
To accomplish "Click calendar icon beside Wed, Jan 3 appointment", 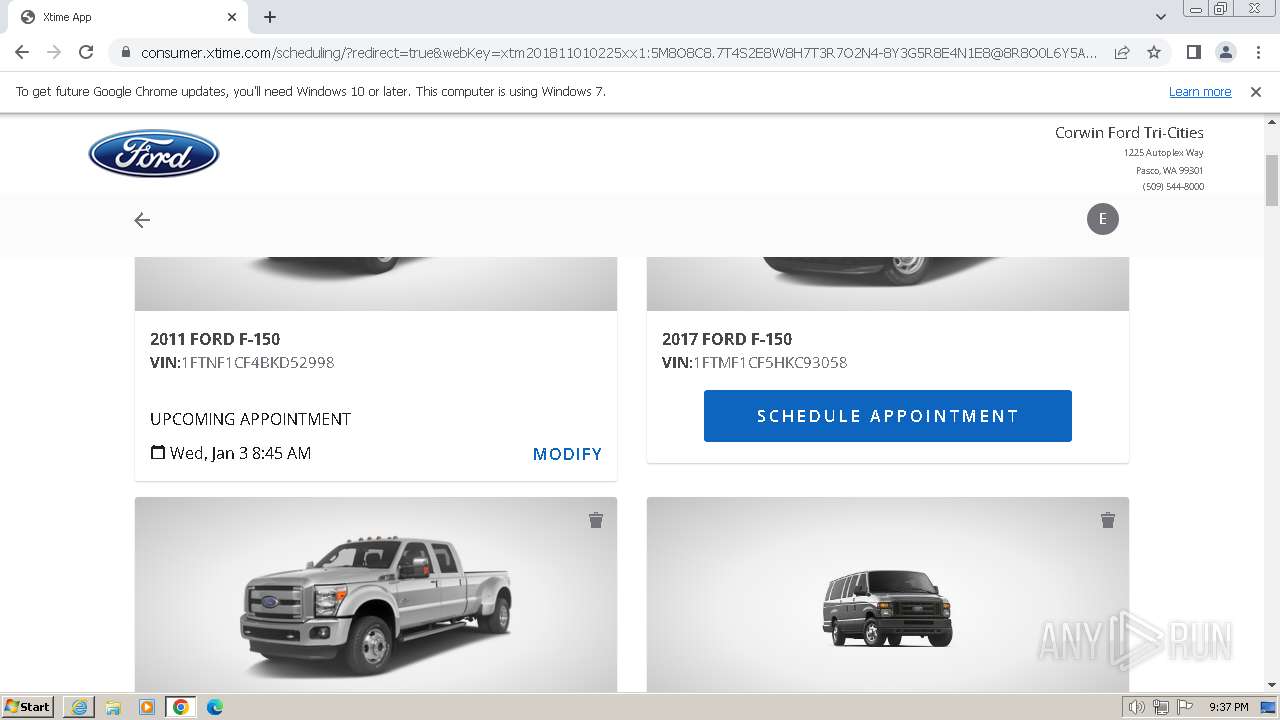I will (x=158, y=453).
